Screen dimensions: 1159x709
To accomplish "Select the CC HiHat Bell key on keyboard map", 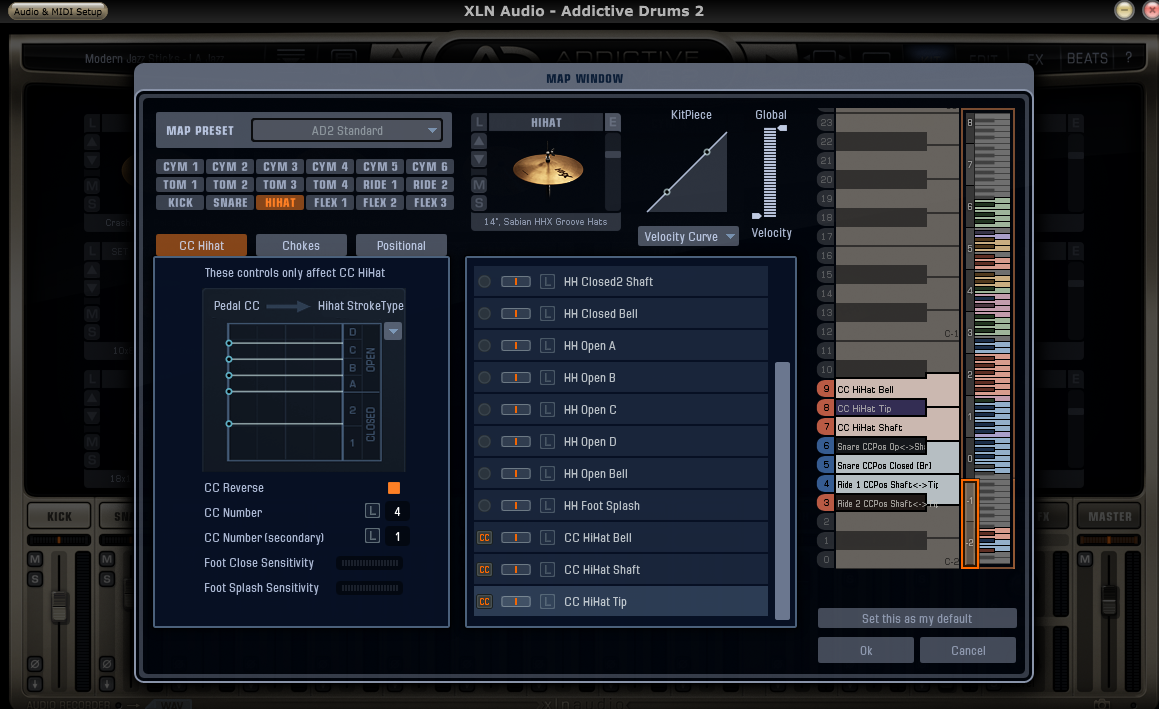I will tap(896, 390).
